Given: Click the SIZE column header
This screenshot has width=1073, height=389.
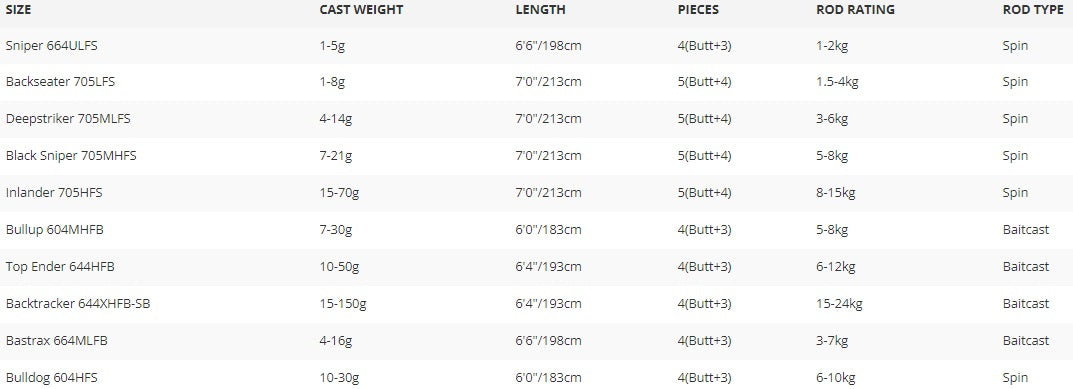Looking at the screenshot, I should pos(18,10).
